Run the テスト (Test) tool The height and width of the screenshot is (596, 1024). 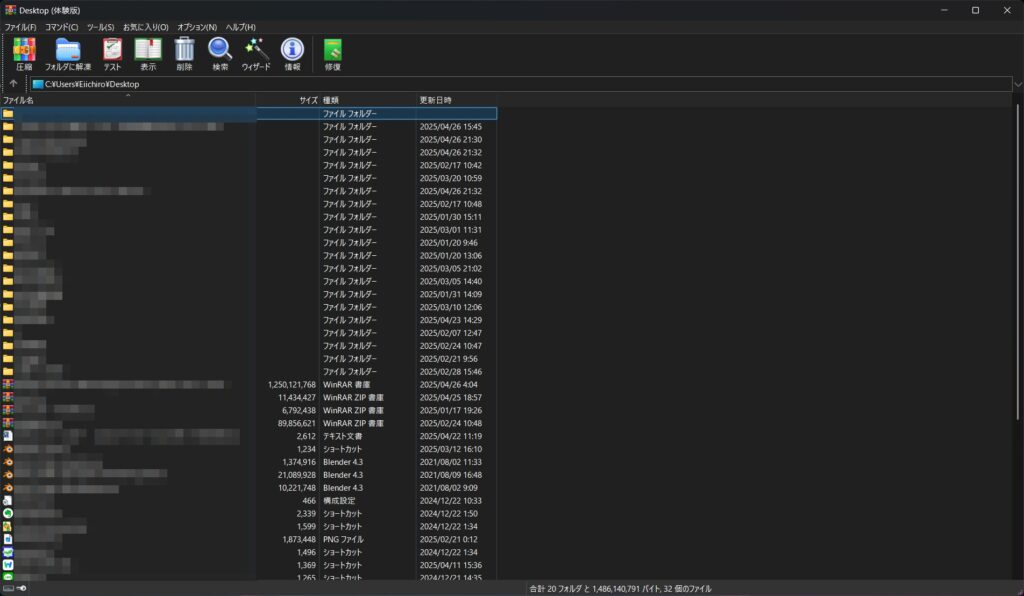point(112,50)
